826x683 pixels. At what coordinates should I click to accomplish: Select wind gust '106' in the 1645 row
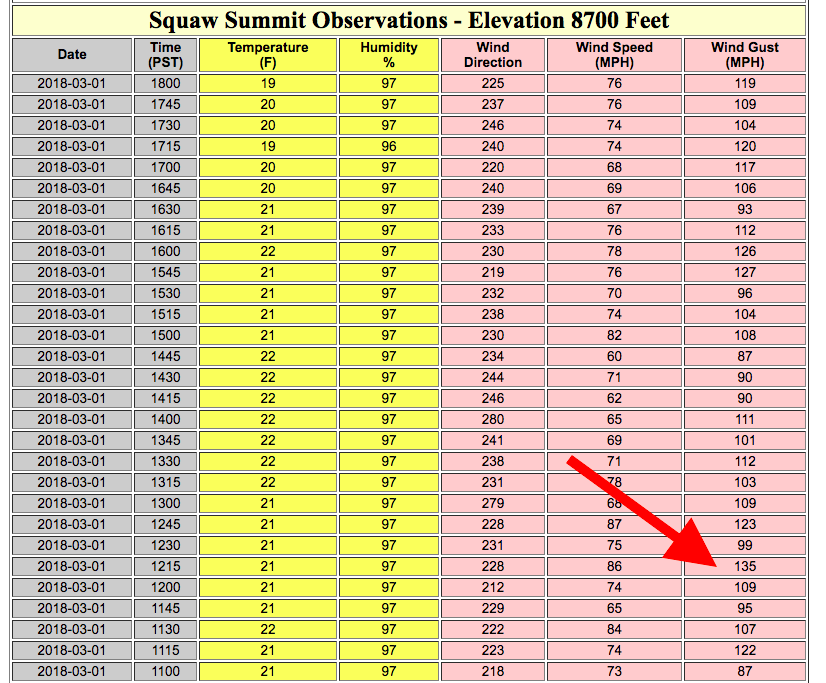click(745, 189)
